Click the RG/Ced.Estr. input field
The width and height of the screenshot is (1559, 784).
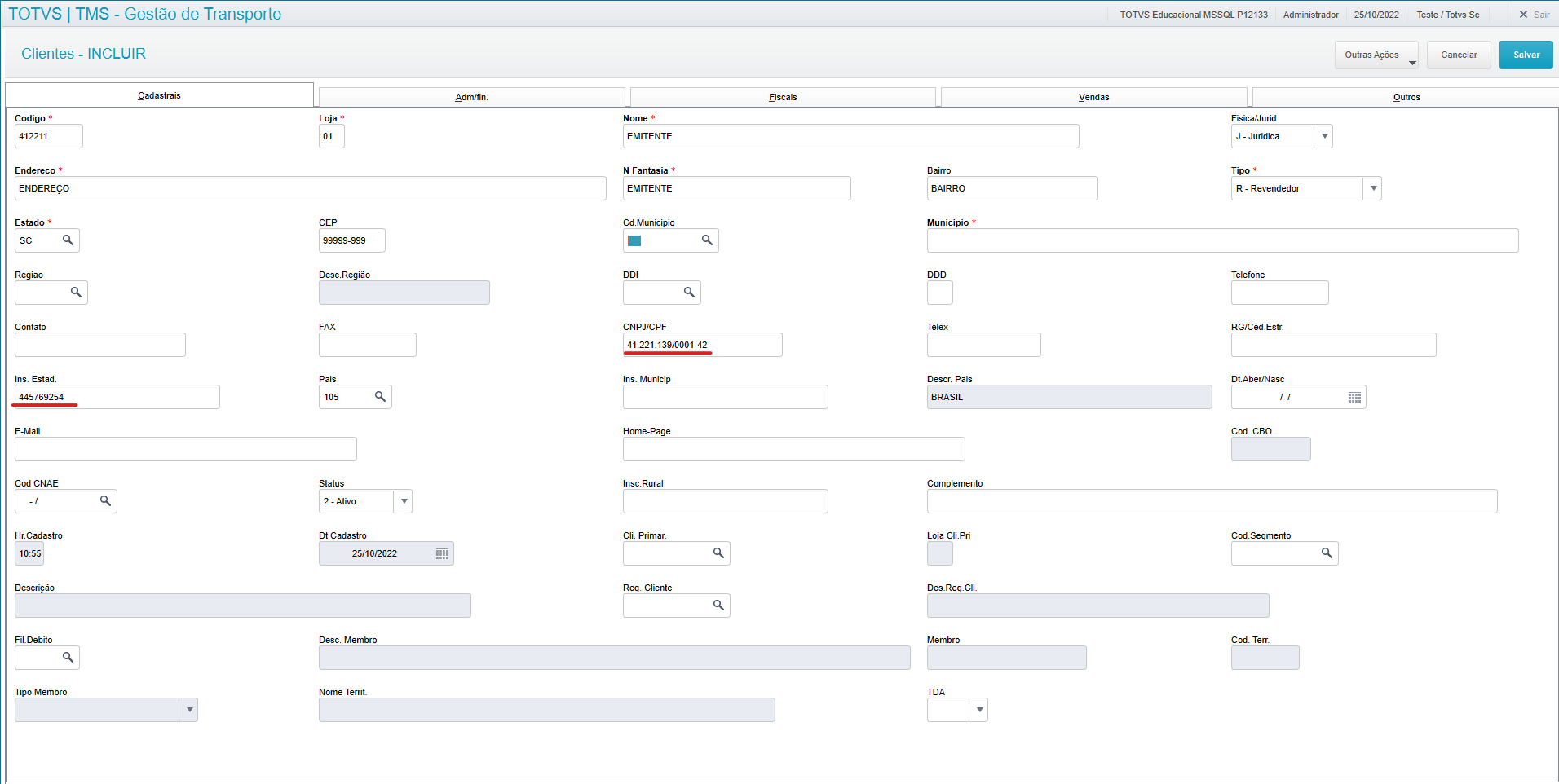click(x=1334, y=345)
